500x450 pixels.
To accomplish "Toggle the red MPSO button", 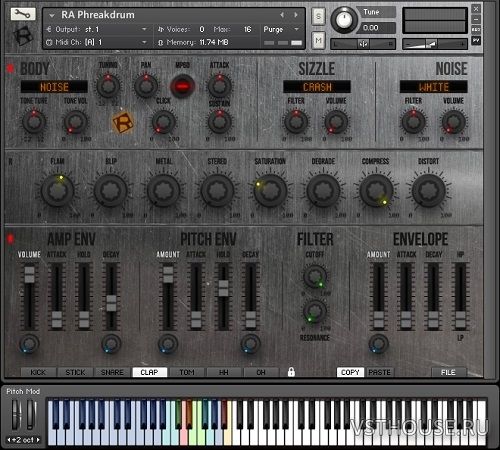I will (x=182, y=86).
